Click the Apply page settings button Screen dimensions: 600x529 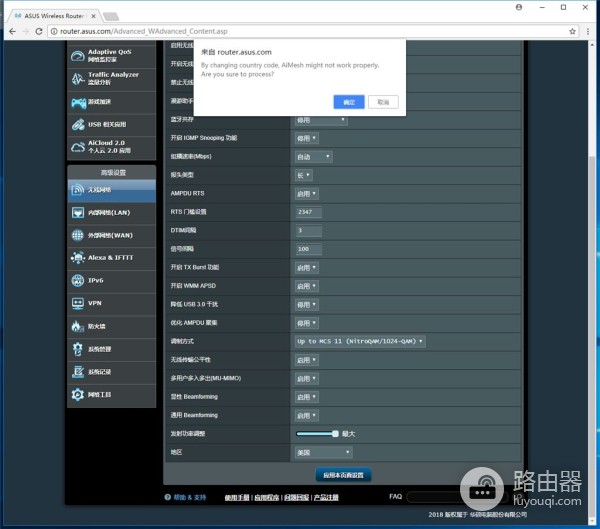click(x=343, y=475)
